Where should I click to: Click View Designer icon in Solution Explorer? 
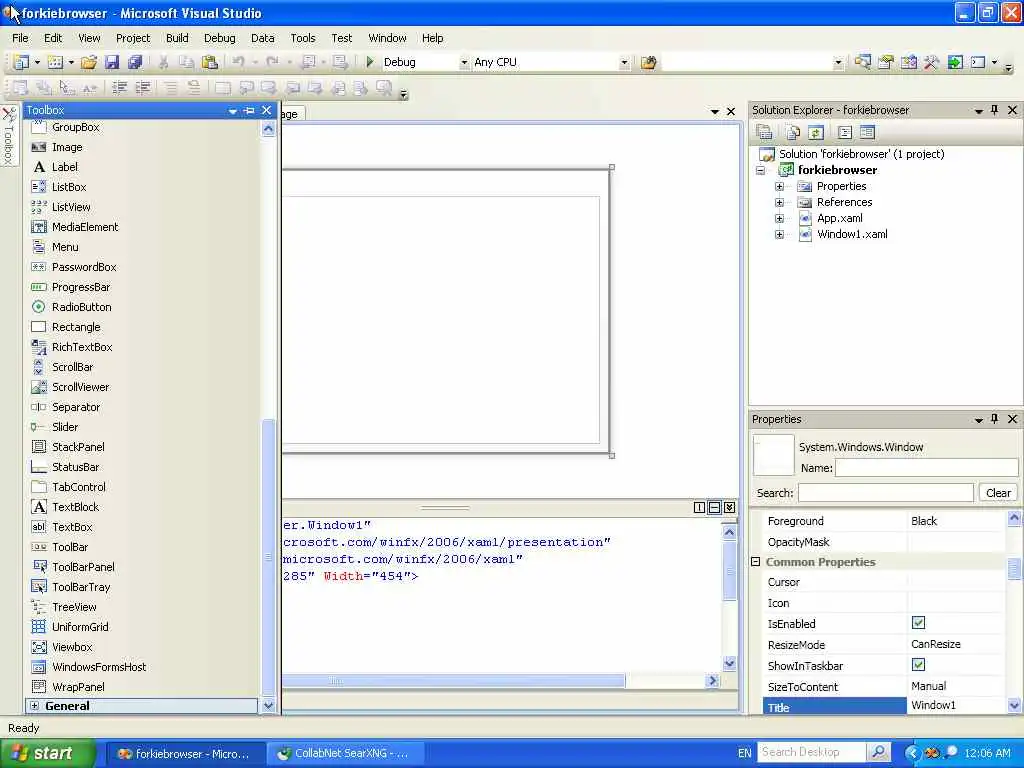click(x=867, y=133)
